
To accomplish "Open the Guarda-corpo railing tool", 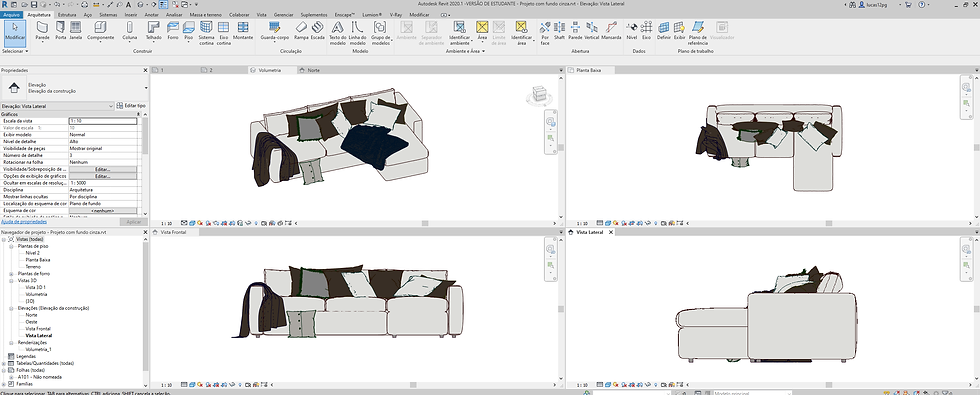I will pyautogui.click(x=274, y=31).
